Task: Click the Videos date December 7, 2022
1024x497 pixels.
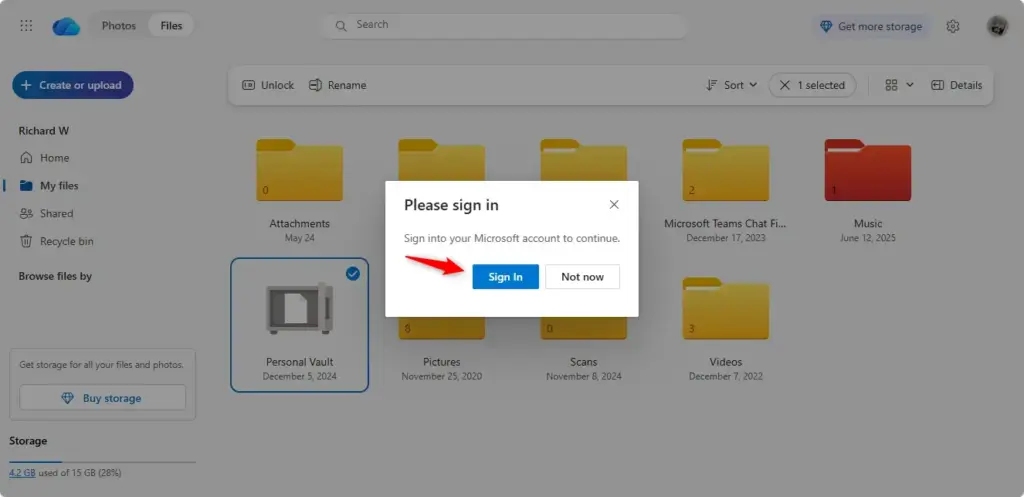Action: point(726,376)
